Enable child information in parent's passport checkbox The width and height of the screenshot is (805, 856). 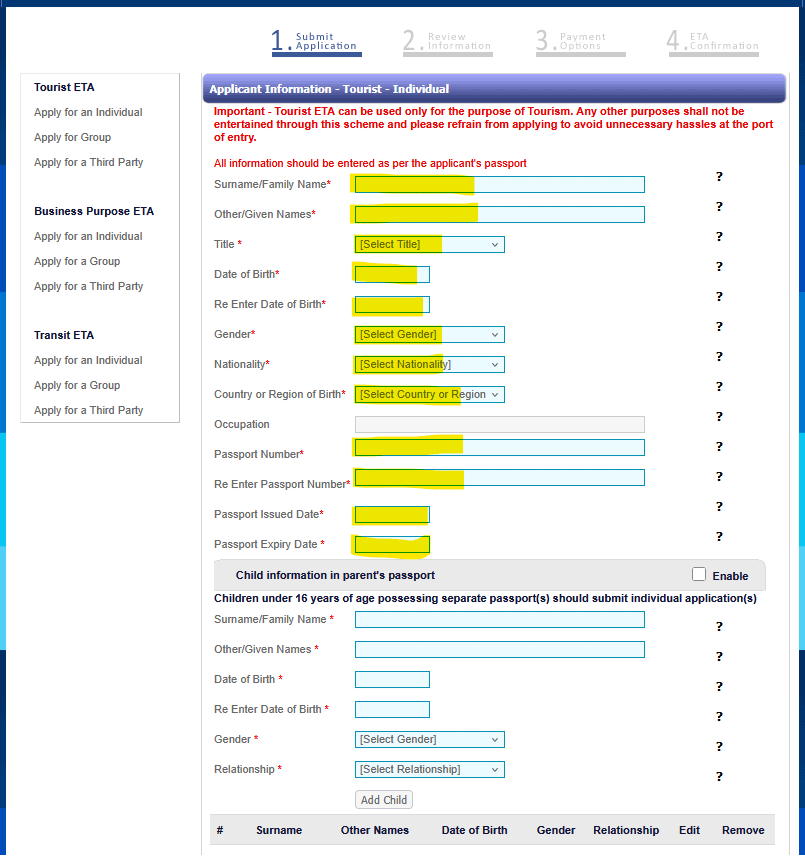click(699, 574)
